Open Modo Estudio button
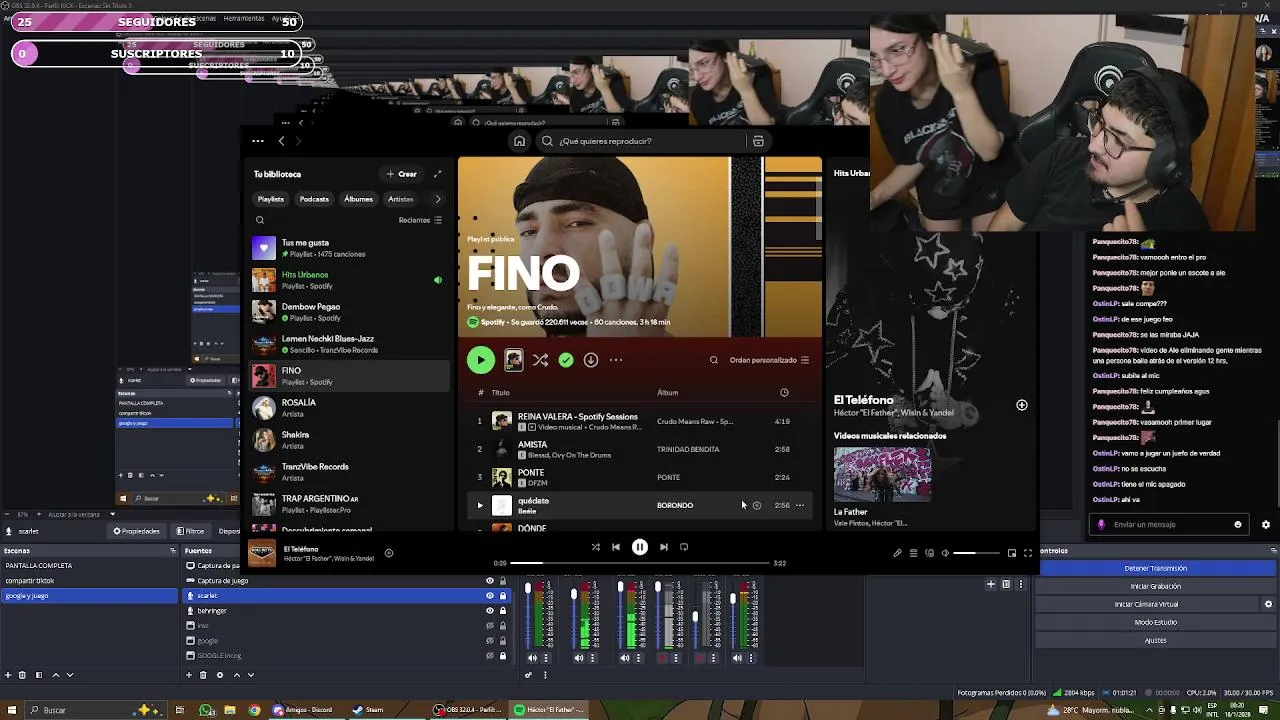Image resolution: width=1280 pixels, height=720 pixels. [x=1155, y=622]
